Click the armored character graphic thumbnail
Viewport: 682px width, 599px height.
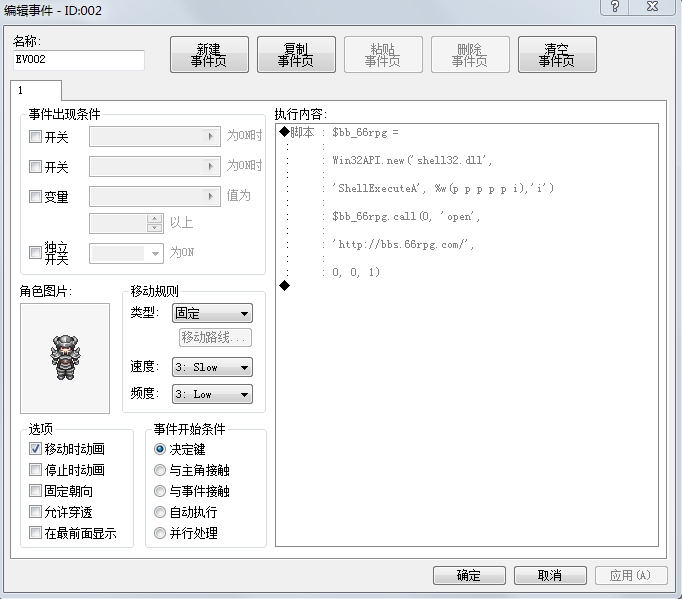click(65, 358)
